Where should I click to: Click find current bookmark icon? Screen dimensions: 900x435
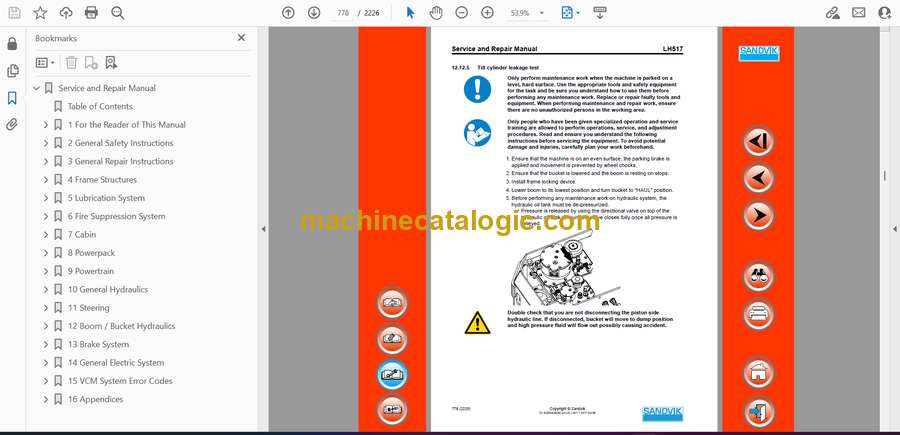pyautogui.click(x=111, y=63)
